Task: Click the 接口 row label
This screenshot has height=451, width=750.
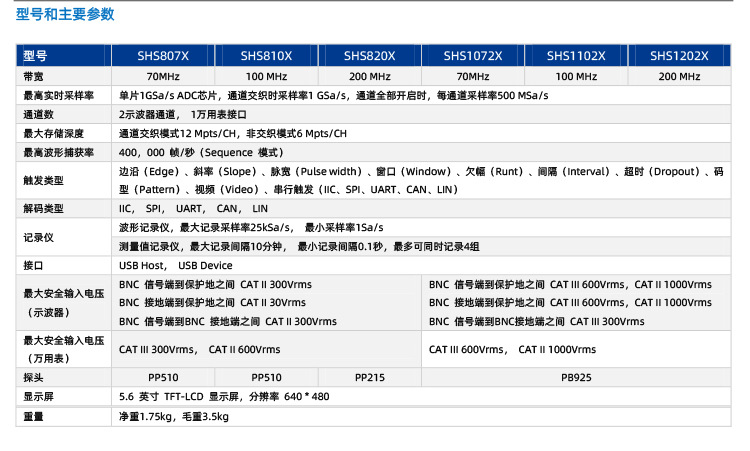Action: 33,265
